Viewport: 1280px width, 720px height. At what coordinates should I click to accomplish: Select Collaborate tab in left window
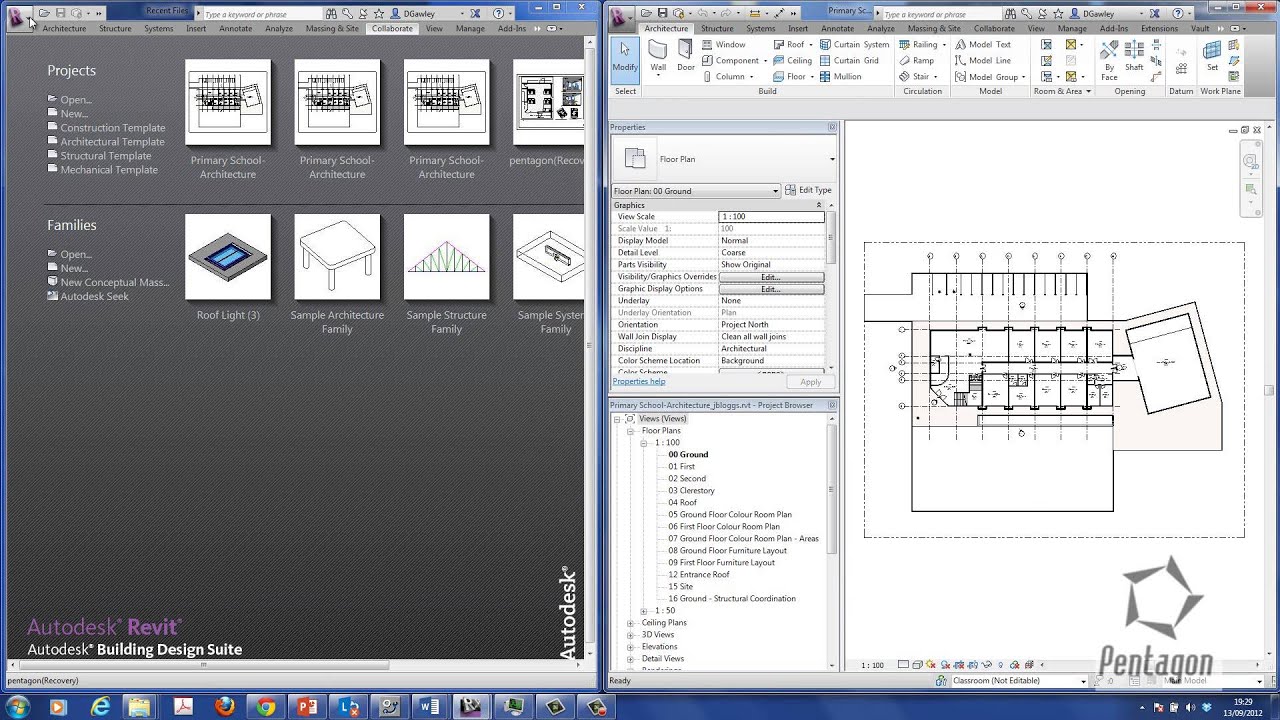point(392,28)
